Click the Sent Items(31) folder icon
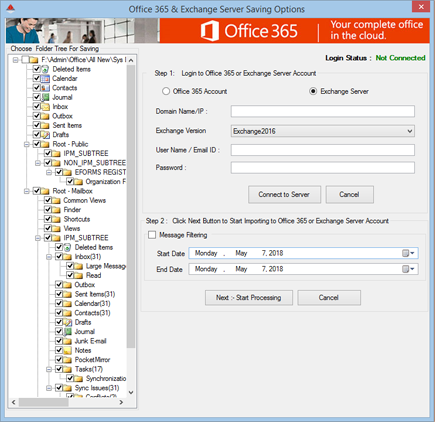435x422 pixels. [x=68, y=294]
